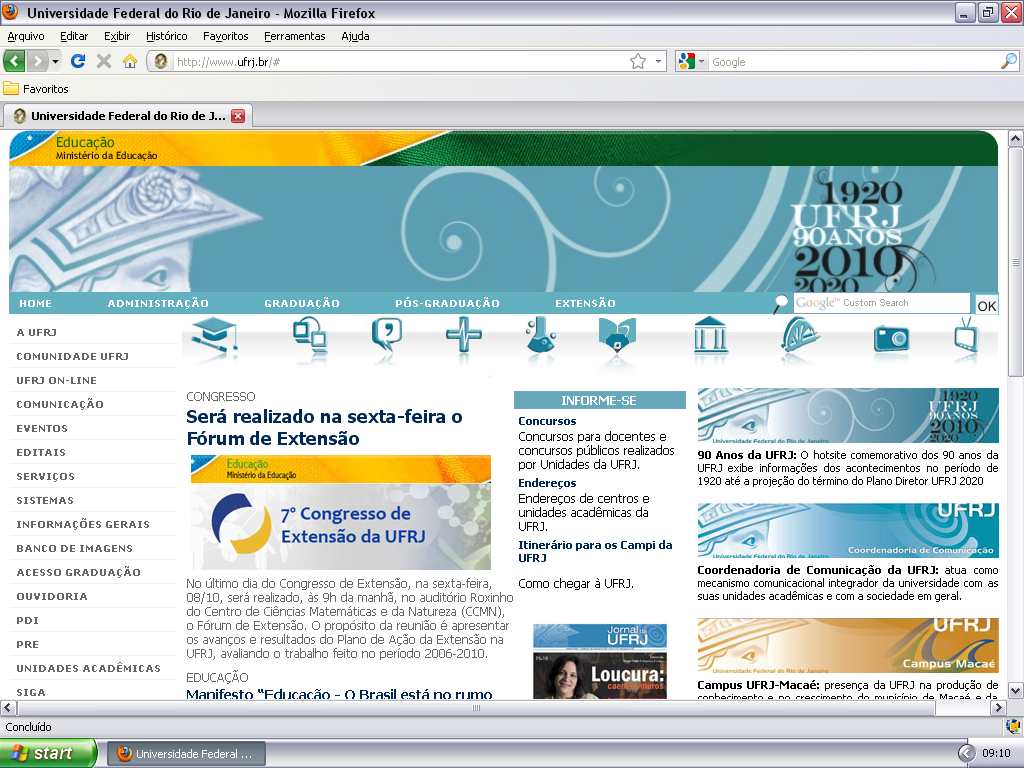This screenshot has width=1024, height=768.
Task: Open the back/forward history dropdown arrow
Action: pos(56,61)
